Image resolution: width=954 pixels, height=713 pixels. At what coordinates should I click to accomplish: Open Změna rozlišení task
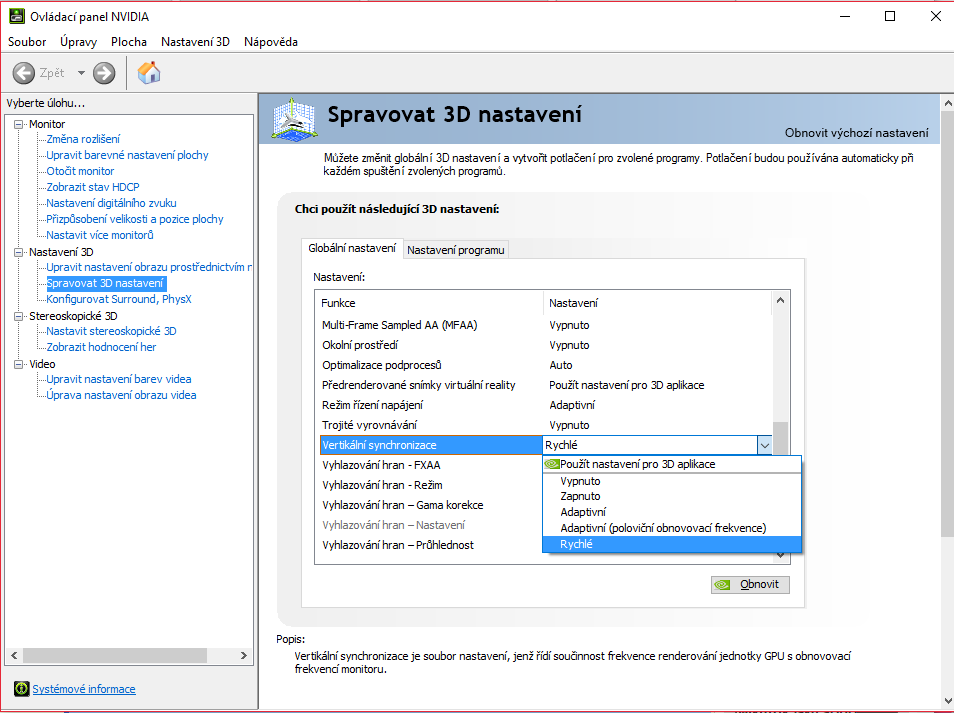click(83, 139)
